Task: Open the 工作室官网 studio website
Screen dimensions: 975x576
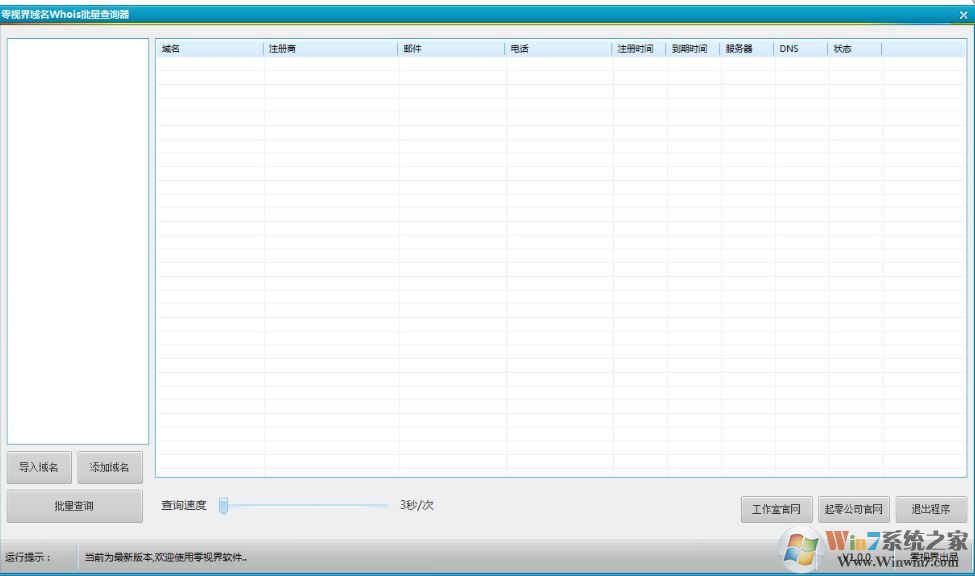Action: (x=776, y=509)
